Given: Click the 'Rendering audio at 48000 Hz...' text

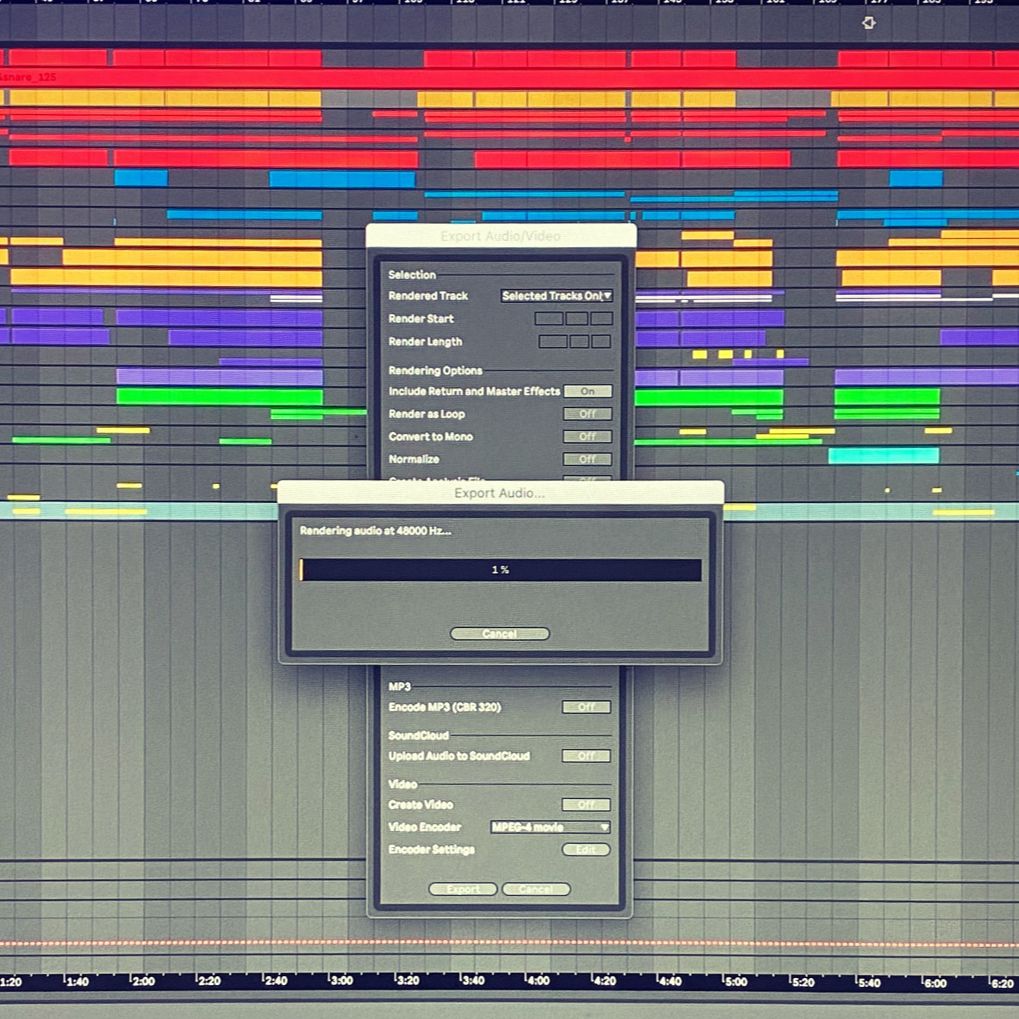Looking at the screenshot, I should pos(375,531).
